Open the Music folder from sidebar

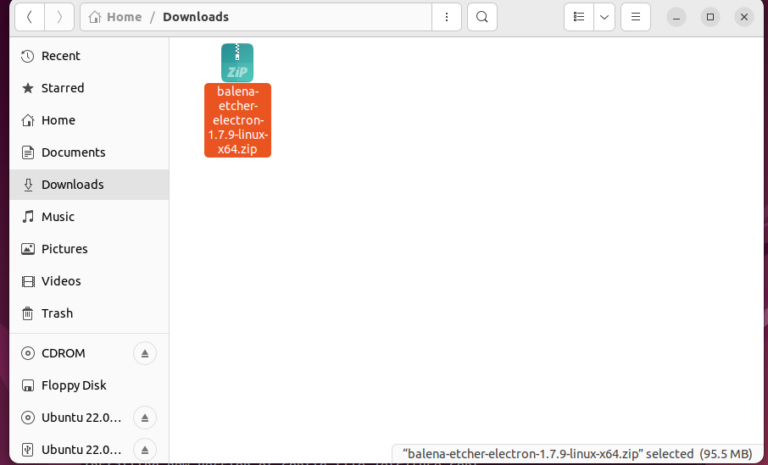pyautogui.click(x=57, y=216)
